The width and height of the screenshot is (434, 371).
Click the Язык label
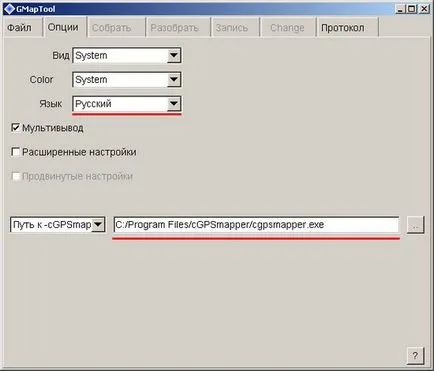pyautogui.click(x=51, y=104)
